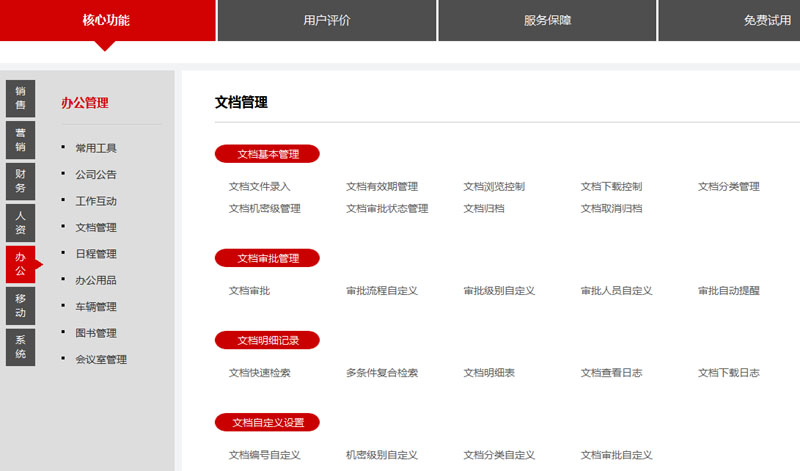Screen dimensions: 800x471
Task: Select the 文档下载日志 link
Action: click(728, 372)
